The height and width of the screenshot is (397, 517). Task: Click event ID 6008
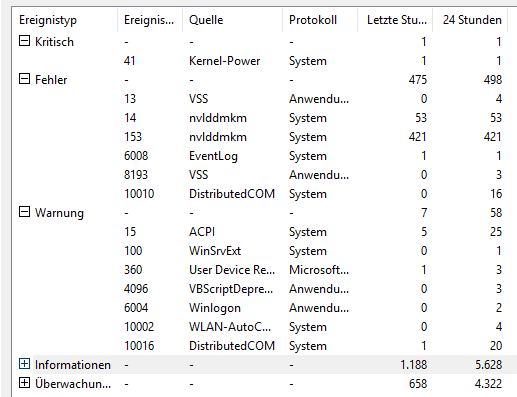tap(136, 156)
